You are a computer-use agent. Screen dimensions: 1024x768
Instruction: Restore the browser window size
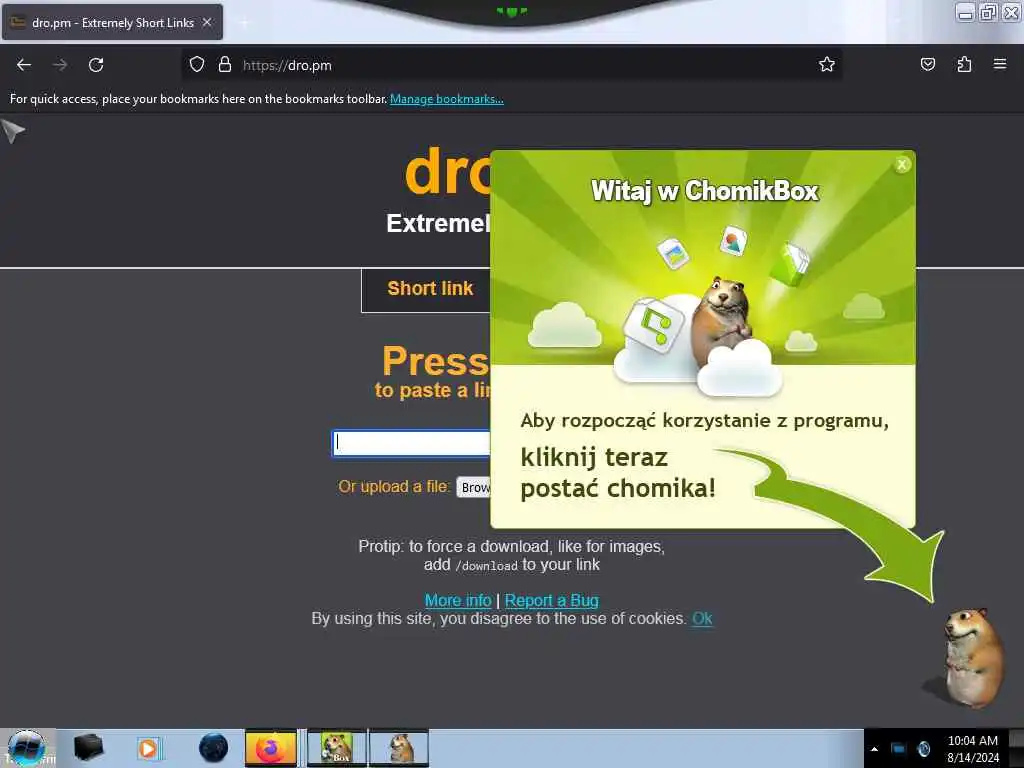coord(988,12)
